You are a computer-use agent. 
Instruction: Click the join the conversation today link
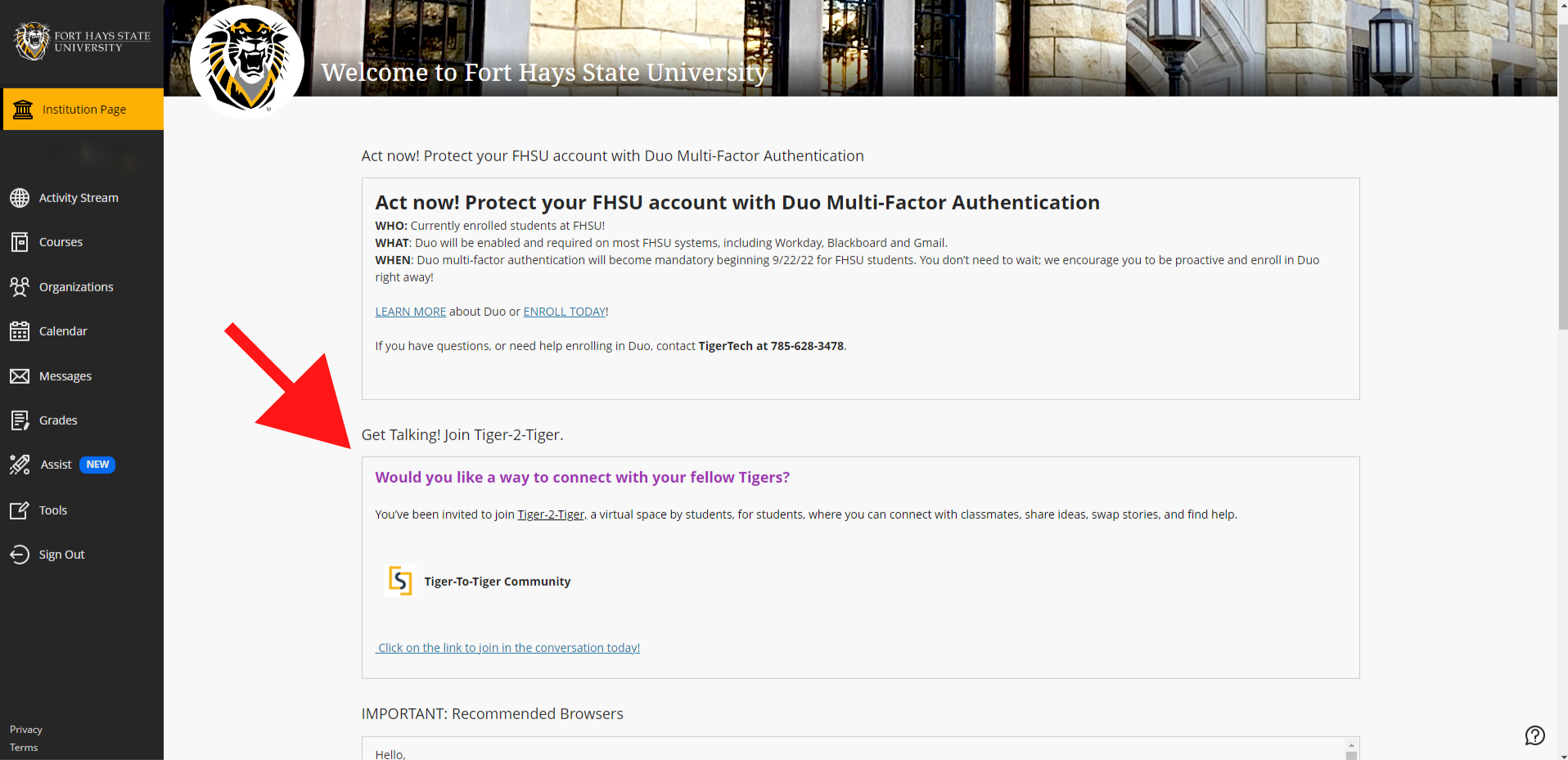coord(508,648)
